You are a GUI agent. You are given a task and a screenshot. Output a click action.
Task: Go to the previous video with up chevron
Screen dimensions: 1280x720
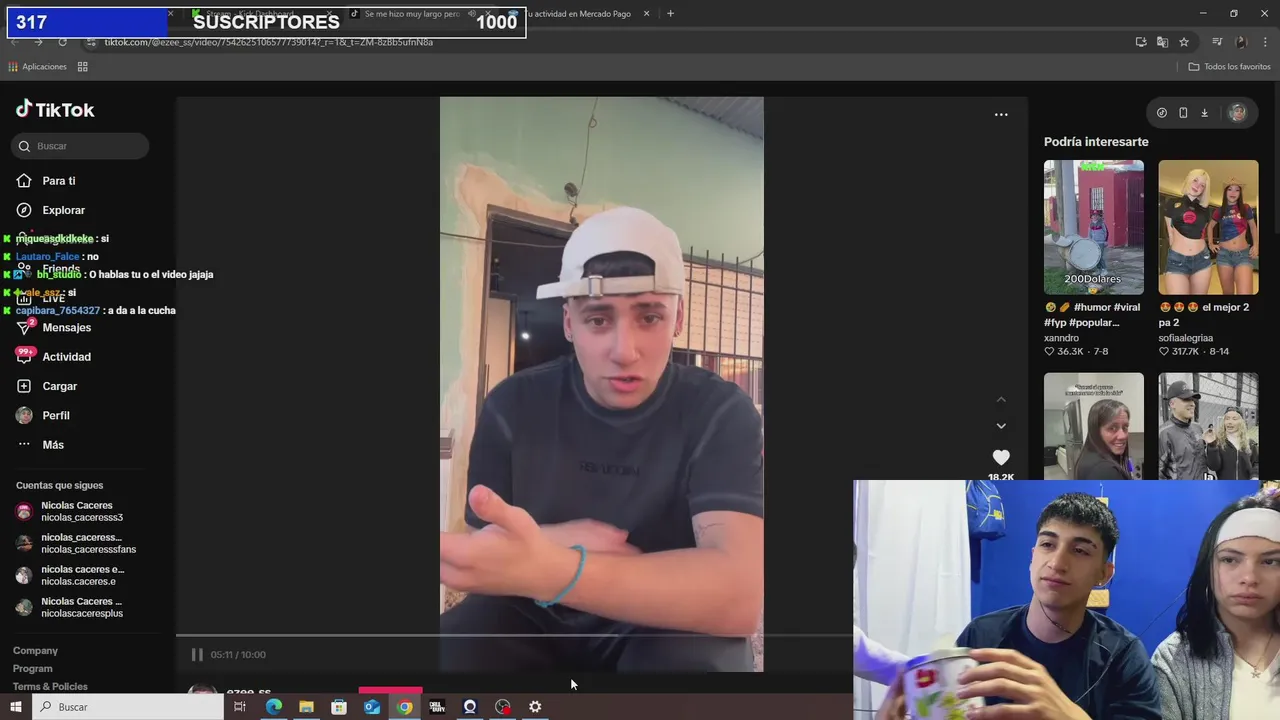1001,399
